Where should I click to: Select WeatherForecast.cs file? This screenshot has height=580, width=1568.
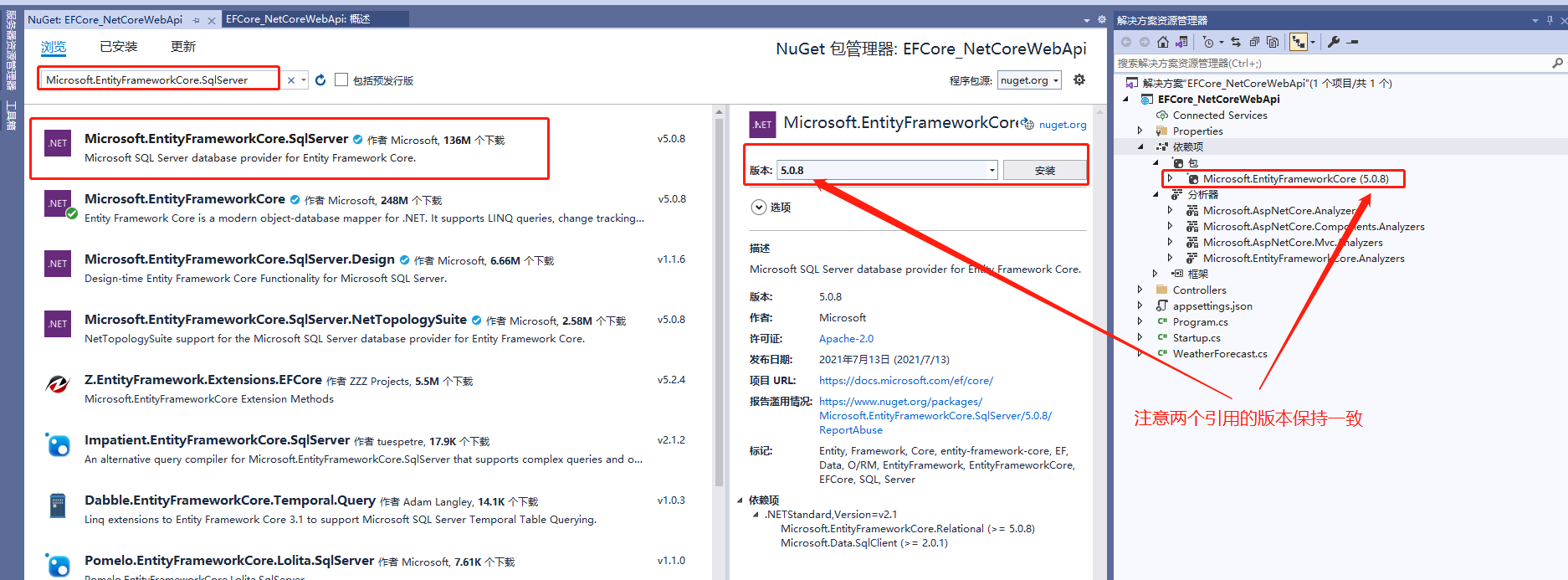click(x=1220, y=354)
